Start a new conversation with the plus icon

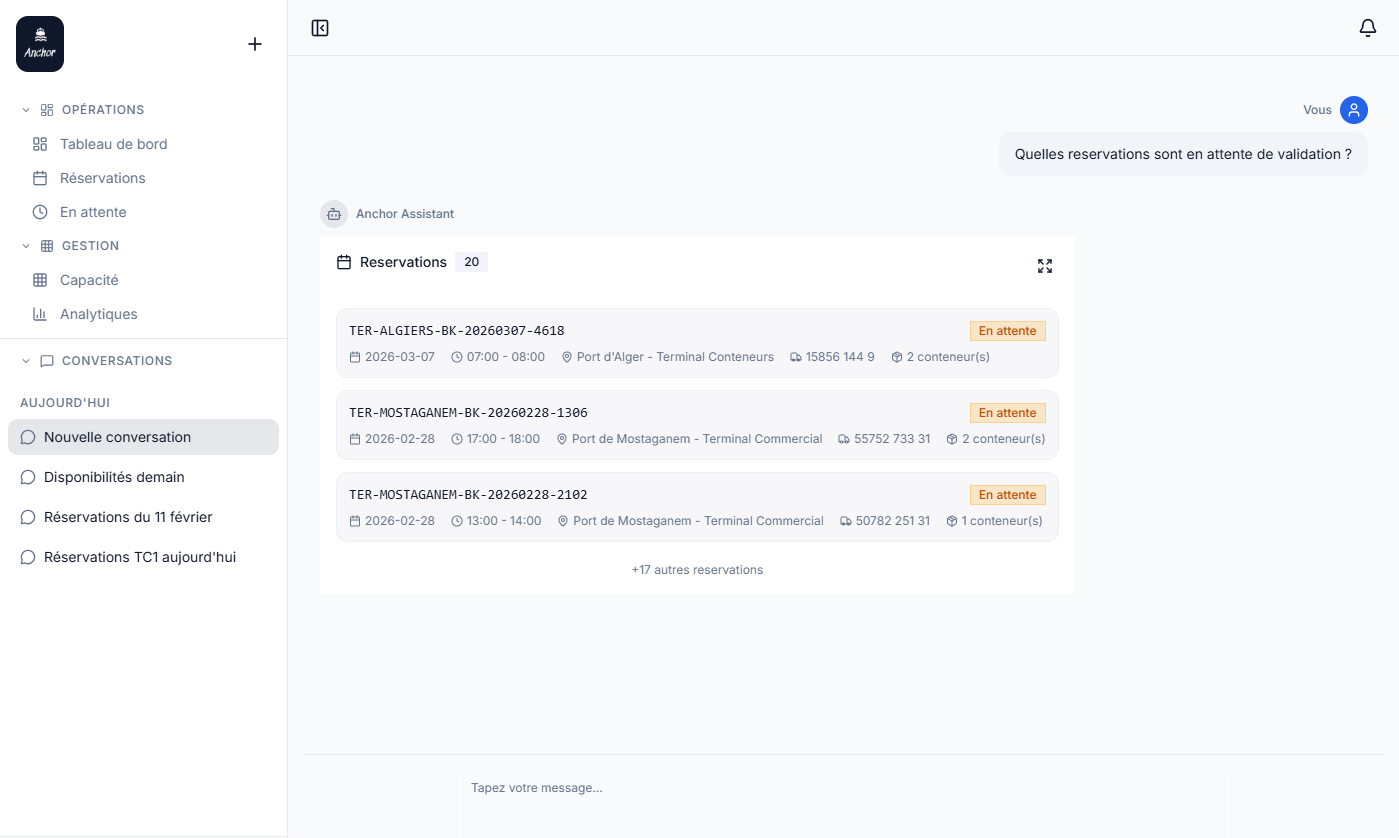point(255,44)
